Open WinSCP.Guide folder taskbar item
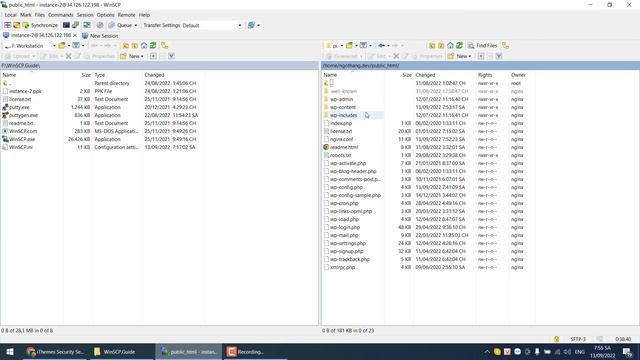The image size is (640, 360). [119, 352]
